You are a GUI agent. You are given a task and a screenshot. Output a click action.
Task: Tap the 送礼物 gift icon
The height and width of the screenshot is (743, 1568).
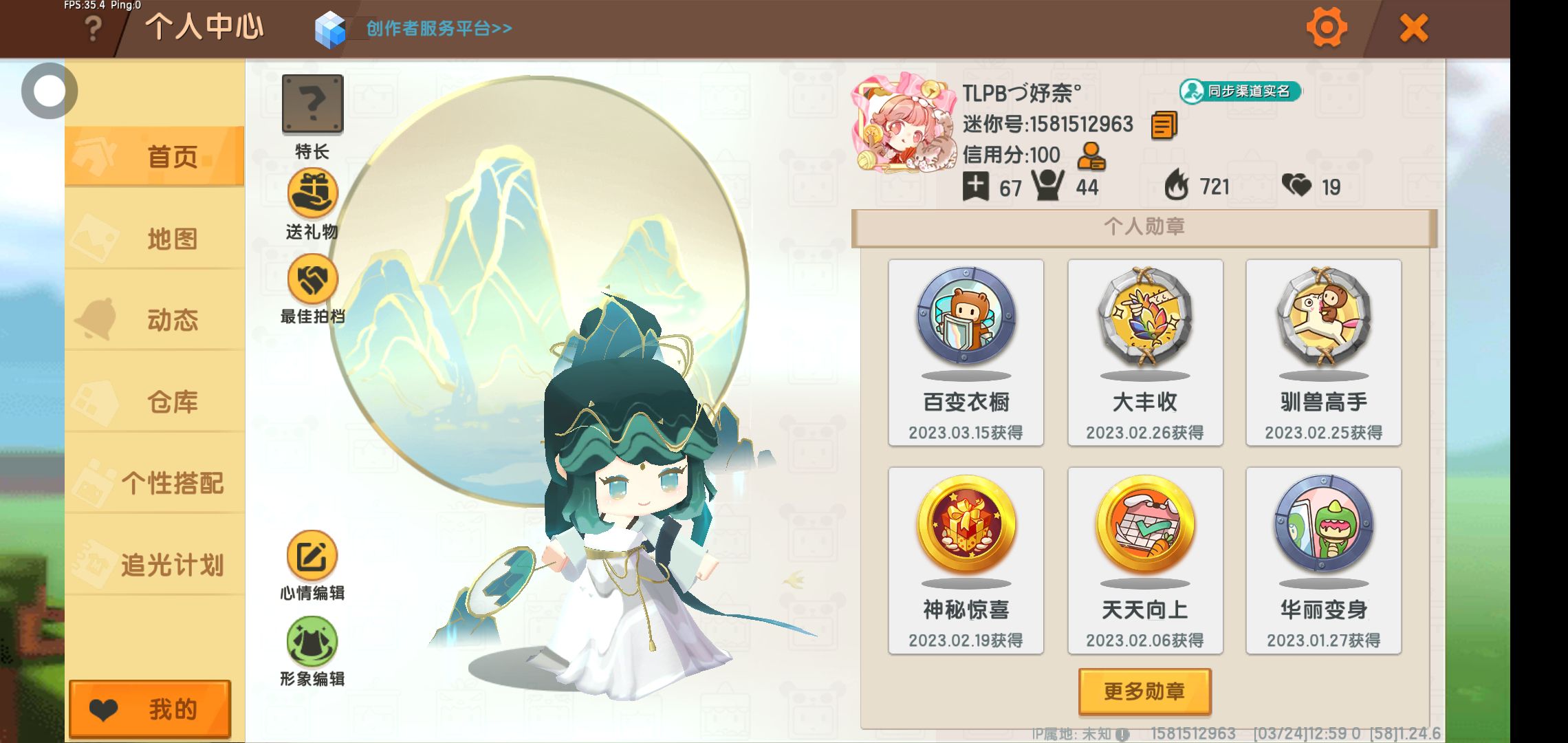[313, 193]
